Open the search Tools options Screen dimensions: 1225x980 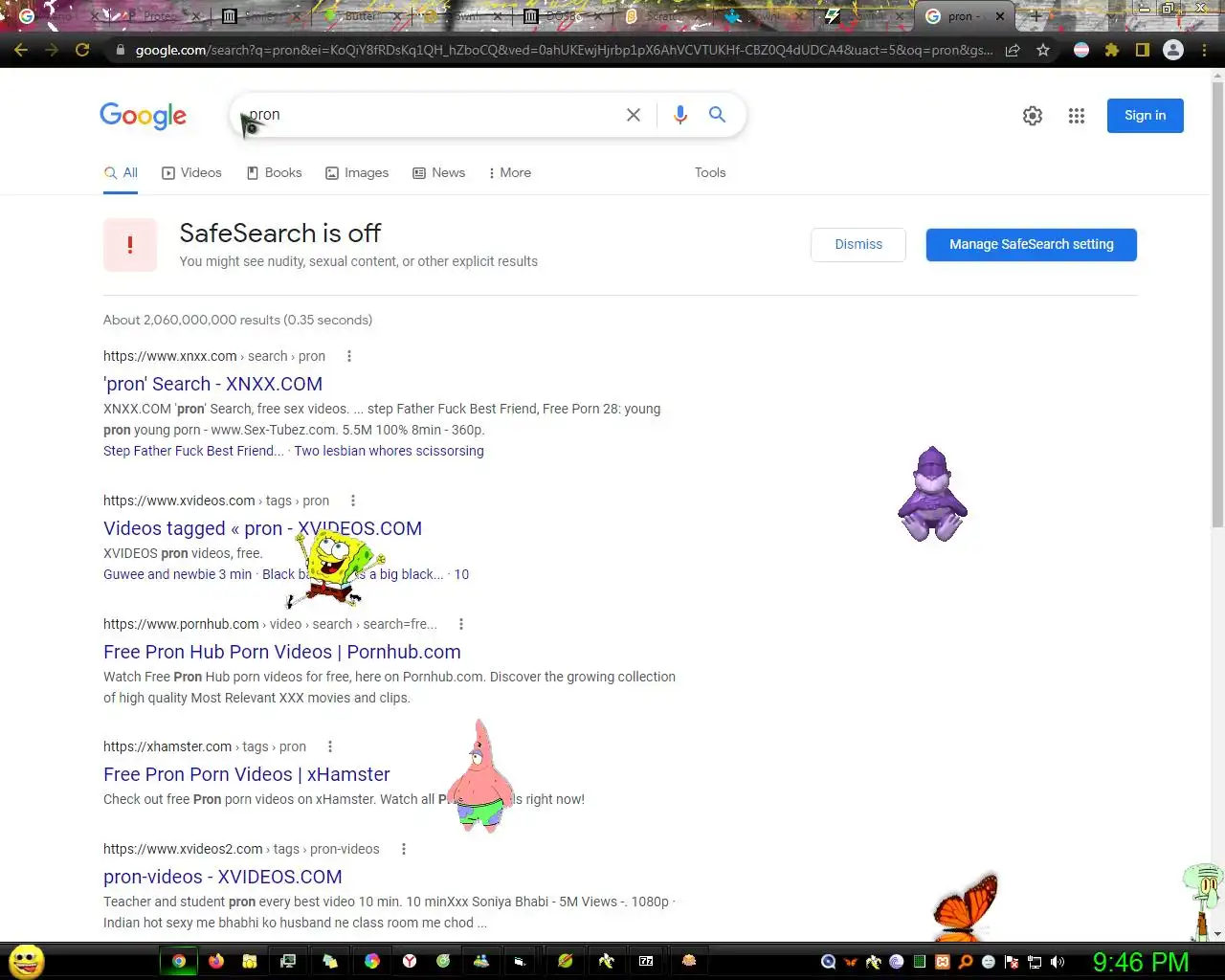pos(710,172)
